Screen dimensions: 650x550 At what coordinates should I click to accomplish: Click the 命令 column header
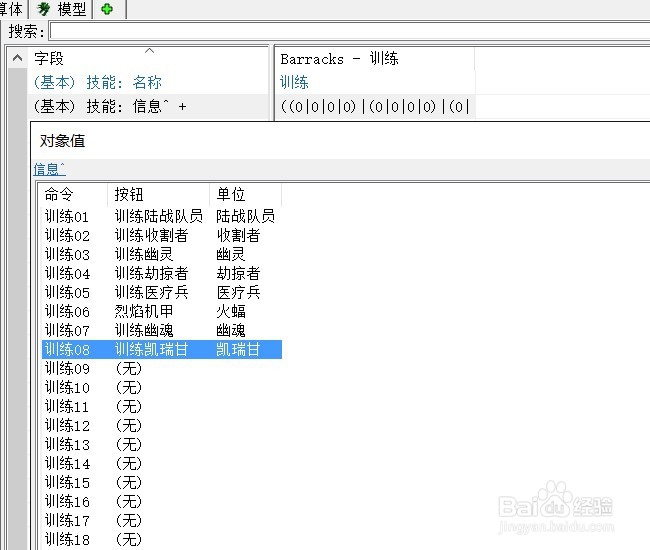[59, 194]
